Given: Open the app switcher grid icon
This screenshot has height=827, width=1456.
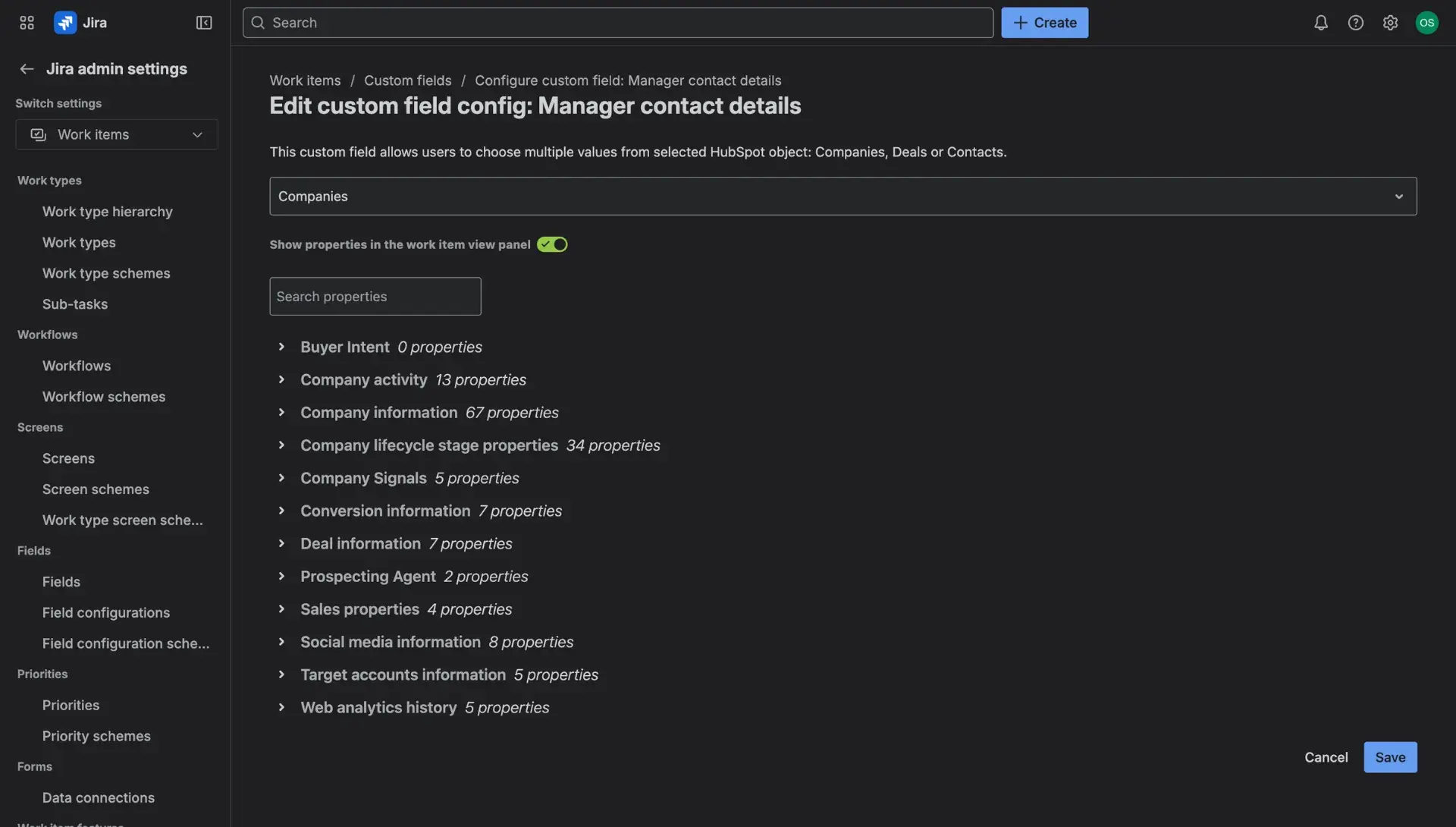Looking at the screenshot, I should 27,22.
